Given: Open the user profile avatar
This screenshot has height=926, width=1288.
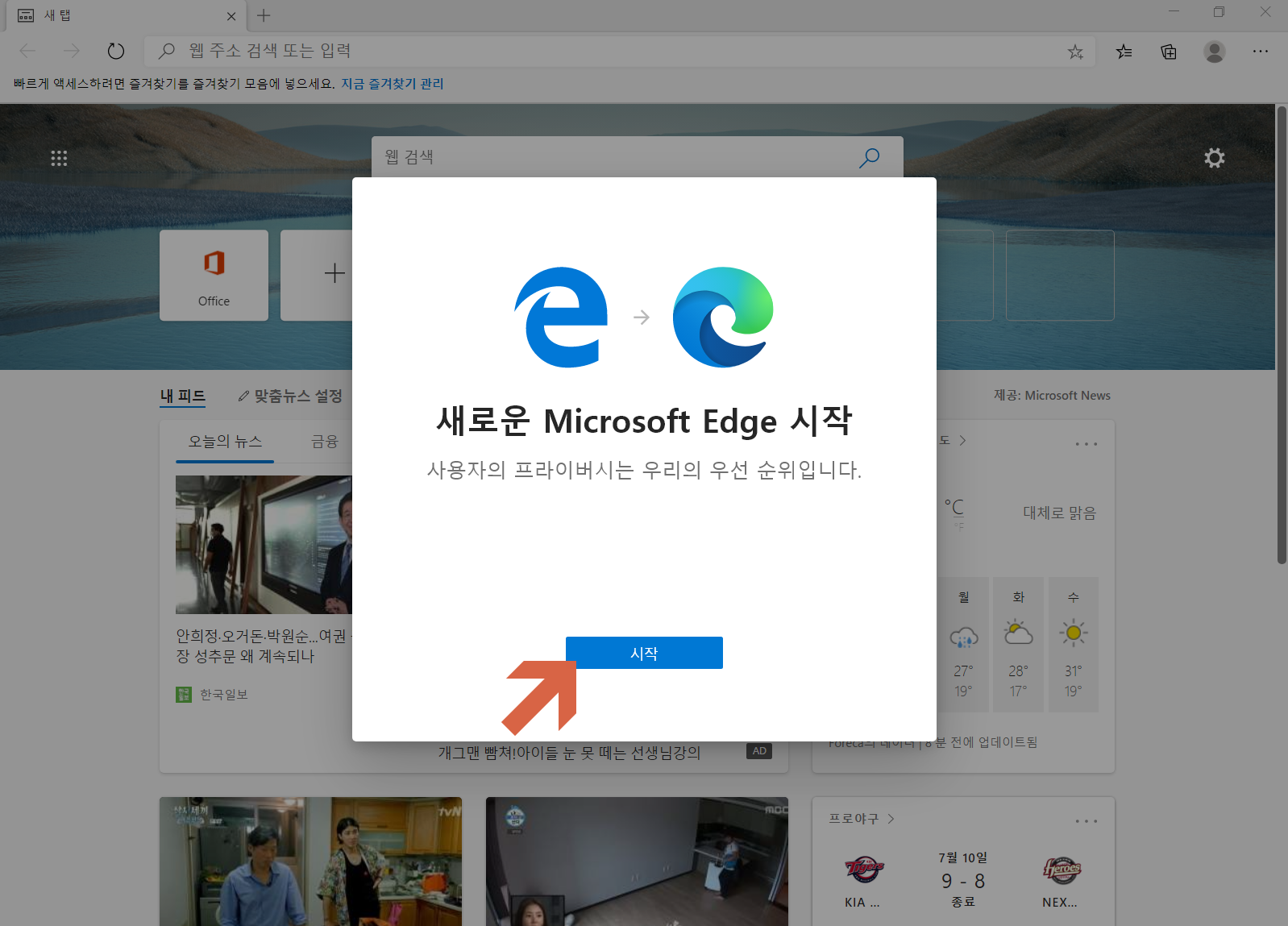Looking at the screenshot, I should (x=1215, y=52).
